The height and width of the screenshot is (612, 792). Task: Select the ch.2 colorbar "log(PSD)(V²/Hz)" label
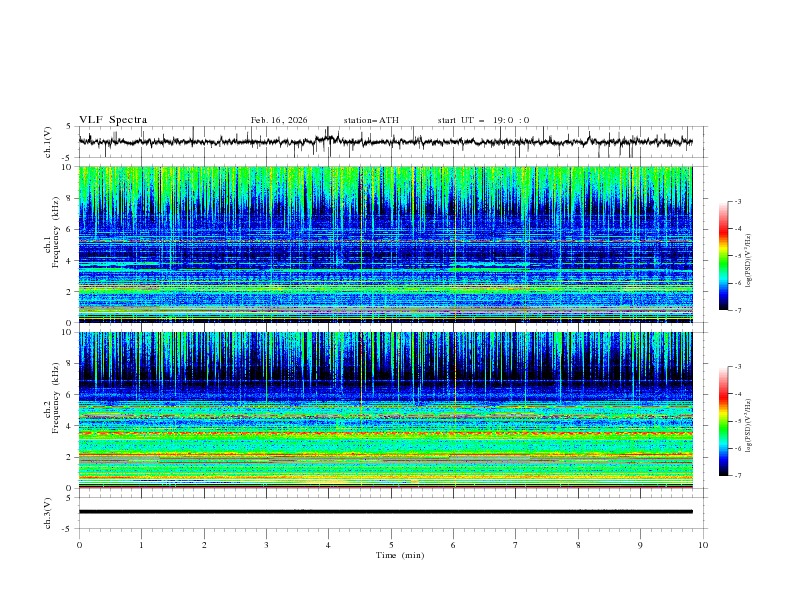[x=749, y=426]
